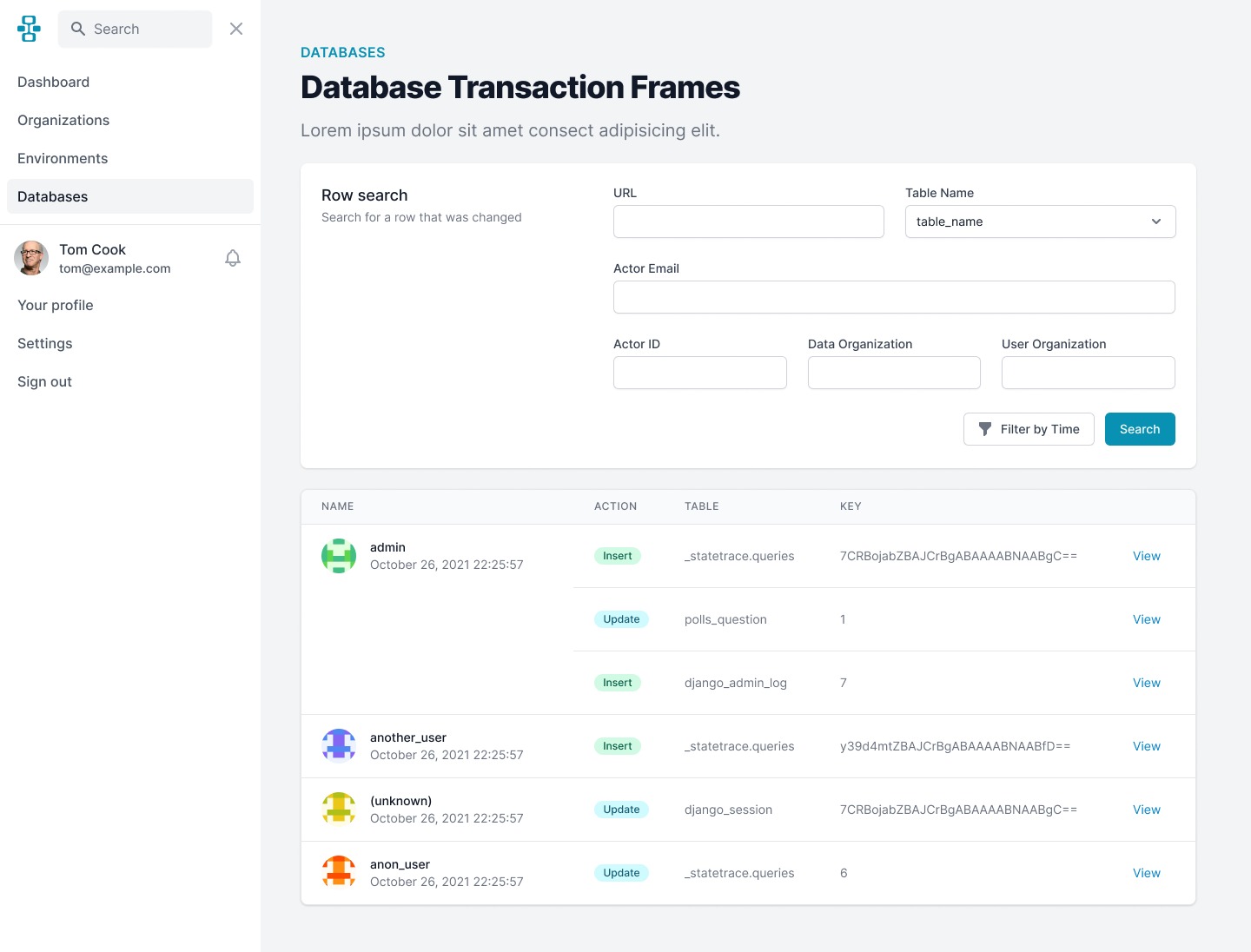
Task: Click 'django_session' table cell
Action: pyautogui.click(x=728, y=810)
